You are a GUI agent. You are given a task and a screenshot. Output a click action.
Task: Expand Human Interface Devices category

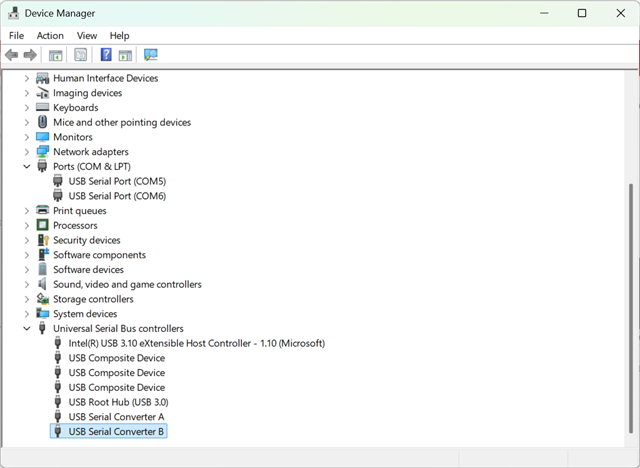(27, 78)
